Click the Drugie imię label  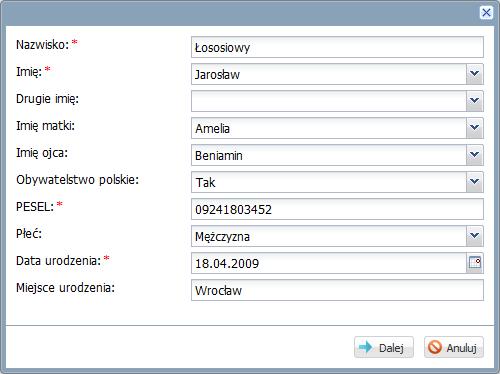tap(47, 99)
